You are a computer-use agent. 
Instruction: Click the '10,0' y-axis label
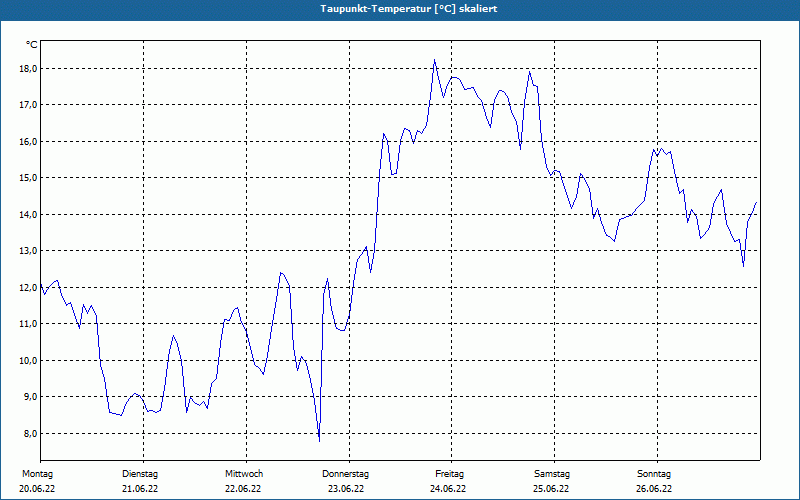point(28,360)
